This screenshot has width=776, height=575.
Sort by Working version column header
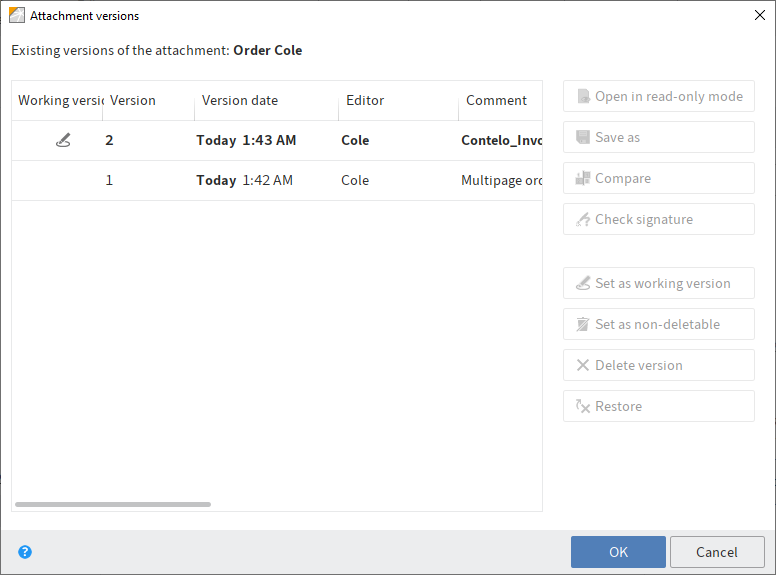click(x=57, y=100)
